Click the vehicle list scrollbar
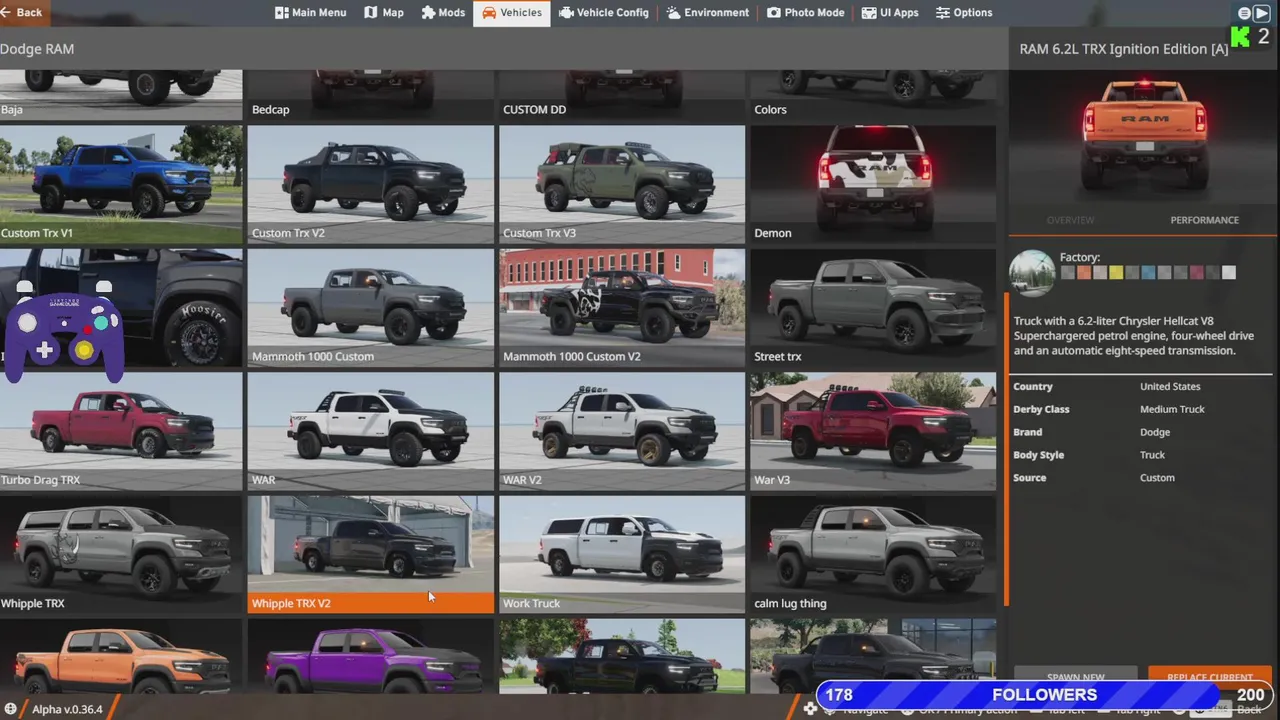This screenshot has height=720, width=1280. (x=1005, y=448)
